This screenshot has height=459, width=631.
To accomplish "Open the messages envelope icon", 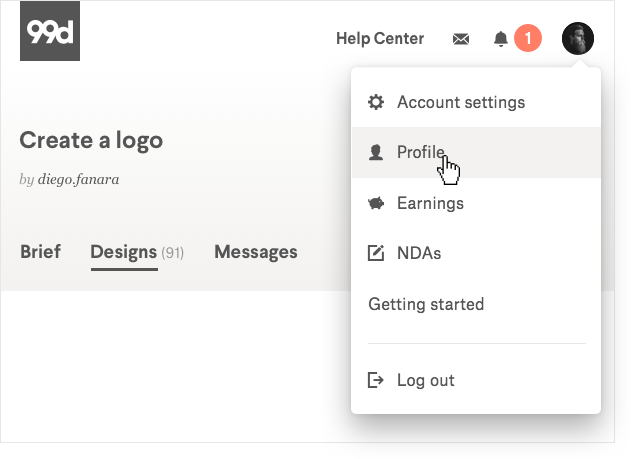I will coord(461,39).
